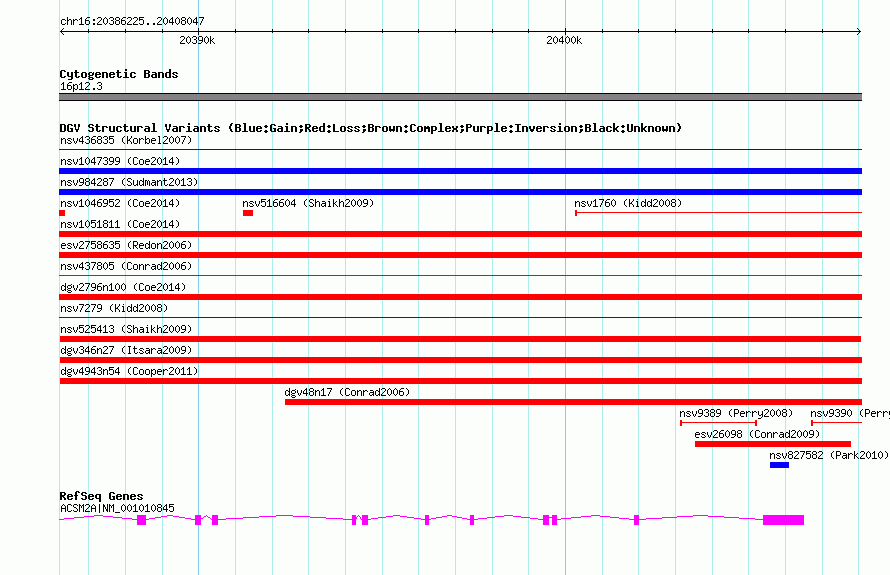Image resolution: width=890 pixels, height=575 pixels.
Task: Click the Cytogenetic Bands track title
Action: [x=119, y=74]
